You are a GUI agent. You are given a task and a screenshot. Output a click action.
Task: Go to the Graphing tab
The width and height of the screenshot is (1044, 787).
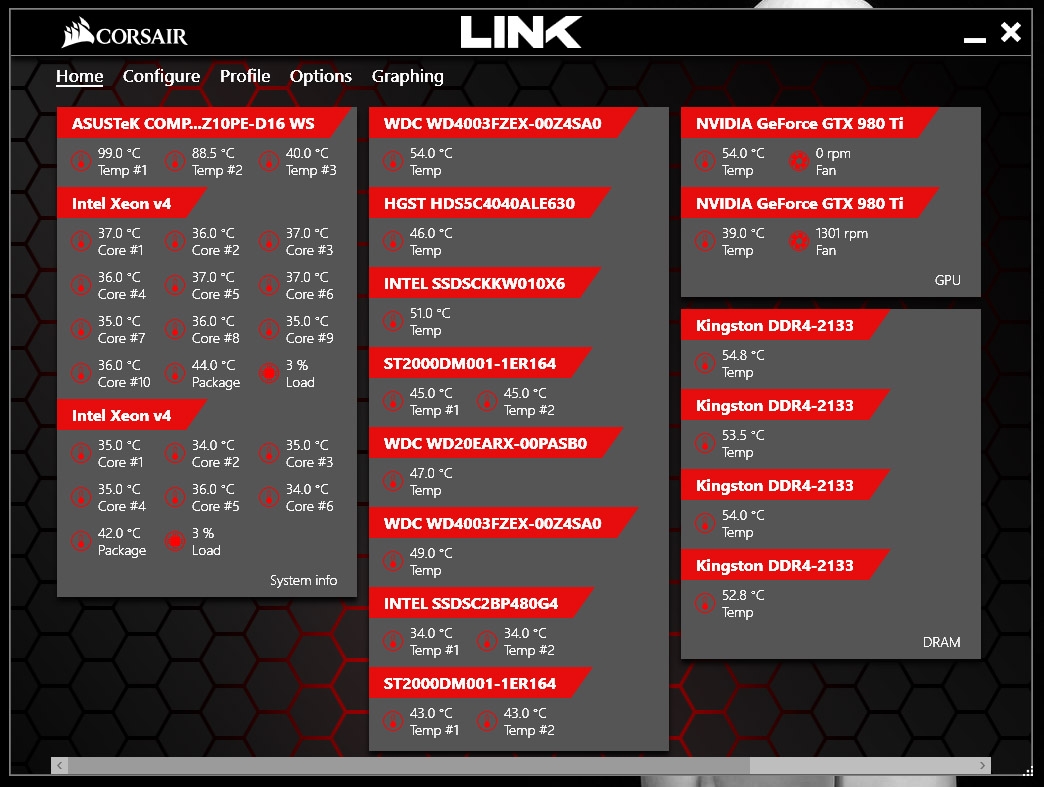tap(407, 77)
